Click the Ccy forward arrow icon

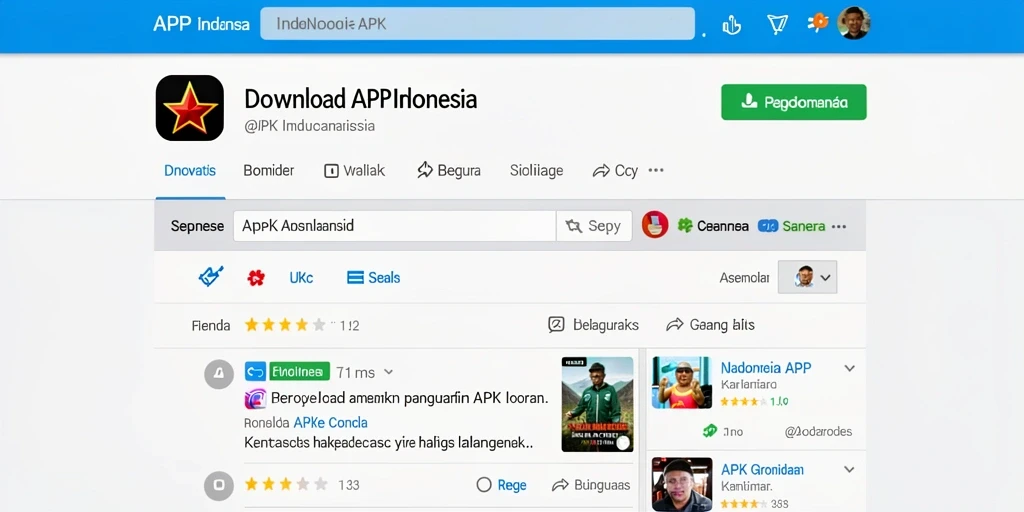pyautogui.click(x=600, y=171)
